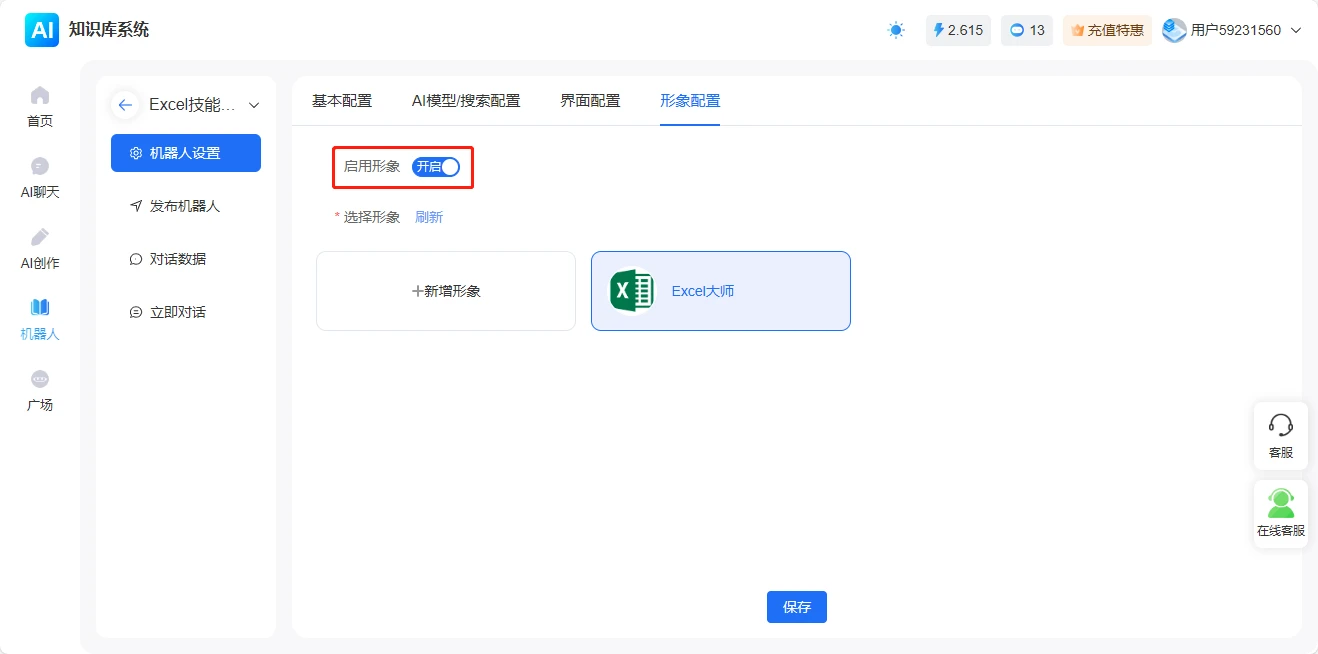1318x654 pixels.
Task: Toggle off the 启用形象 switch
Action: click(438, 166)
